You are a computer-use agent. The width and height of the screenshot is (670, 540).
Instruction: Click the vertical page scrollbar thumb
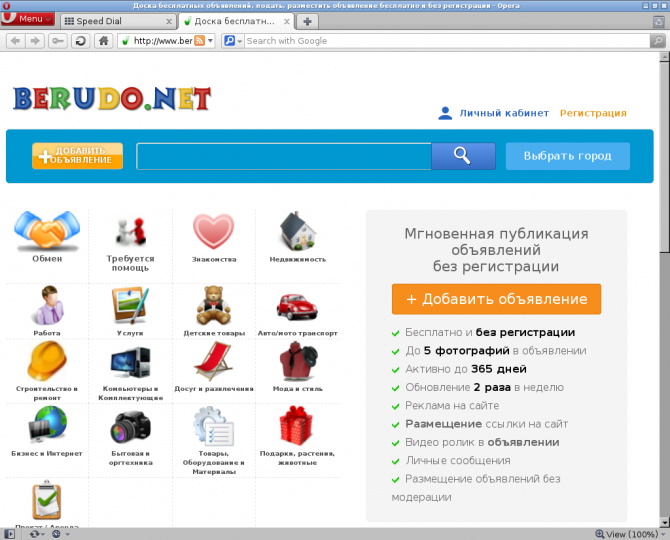pyautogui.click(x=664, y=157)
